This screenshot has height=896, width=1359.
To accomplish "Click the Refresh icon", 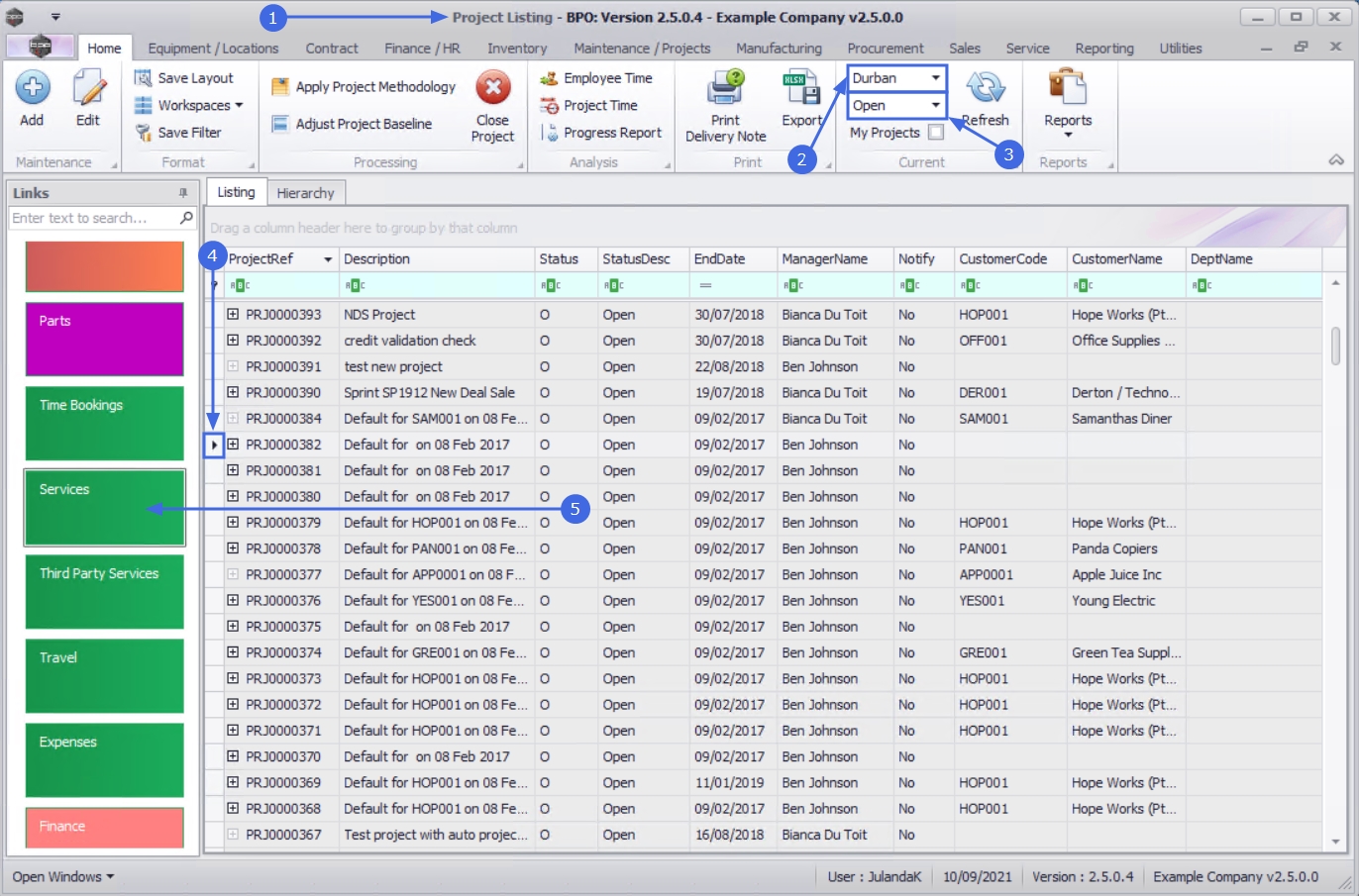I will [986, 89].
